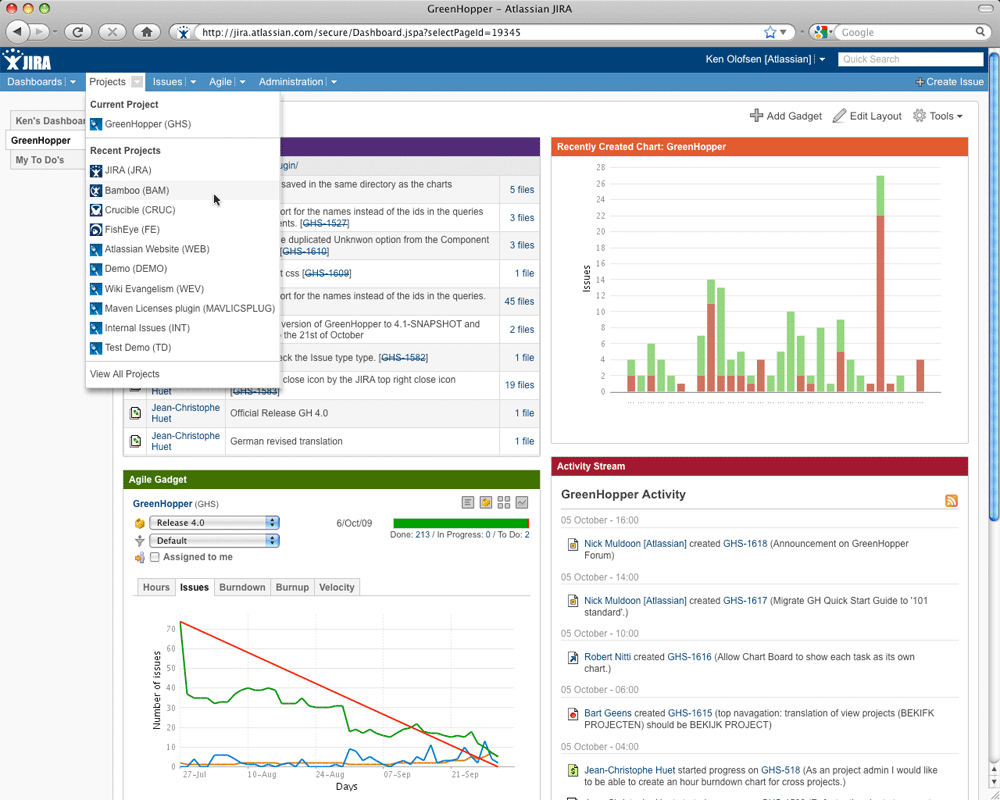The height and width of the screenshot is (800, 1000).
Task: Expand the Agile menu arrow
Action: [x=242, y=82]
